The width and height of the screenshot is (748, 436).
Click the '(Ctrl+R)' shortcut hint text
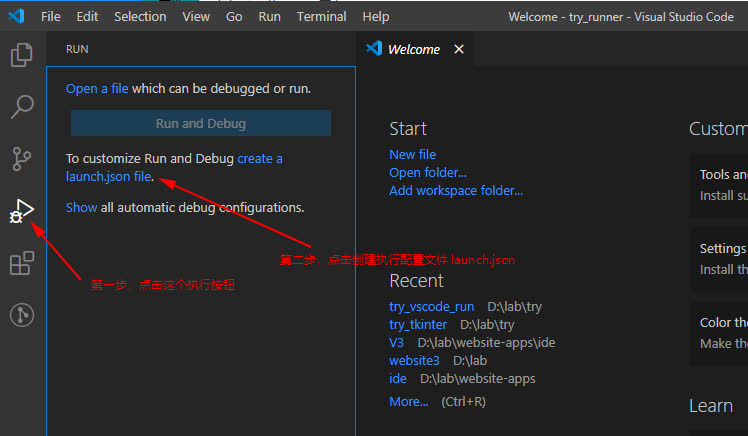463,402
